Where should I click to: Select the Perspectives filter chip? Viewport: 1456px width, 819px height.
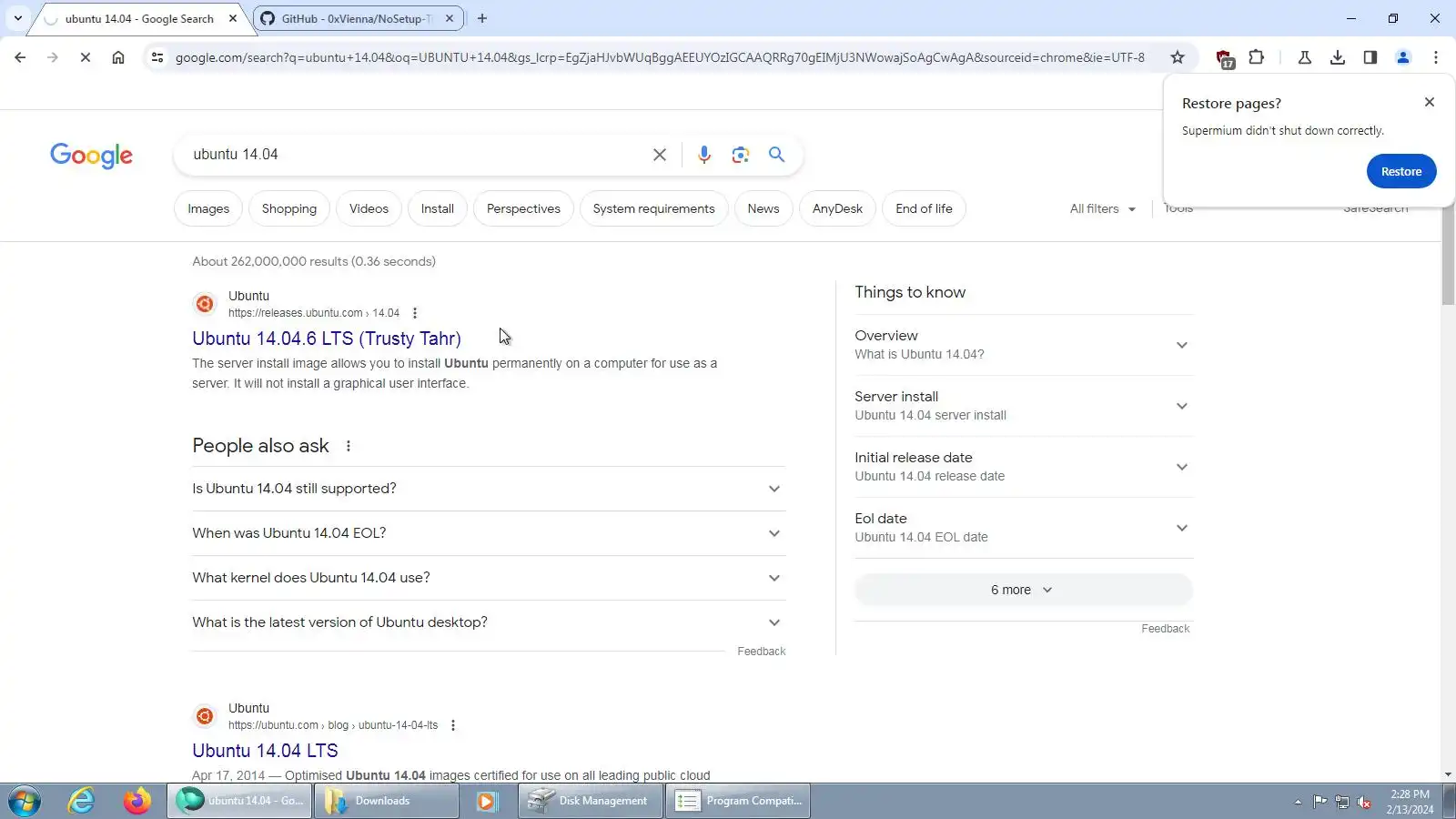click(x=523, y=208)
